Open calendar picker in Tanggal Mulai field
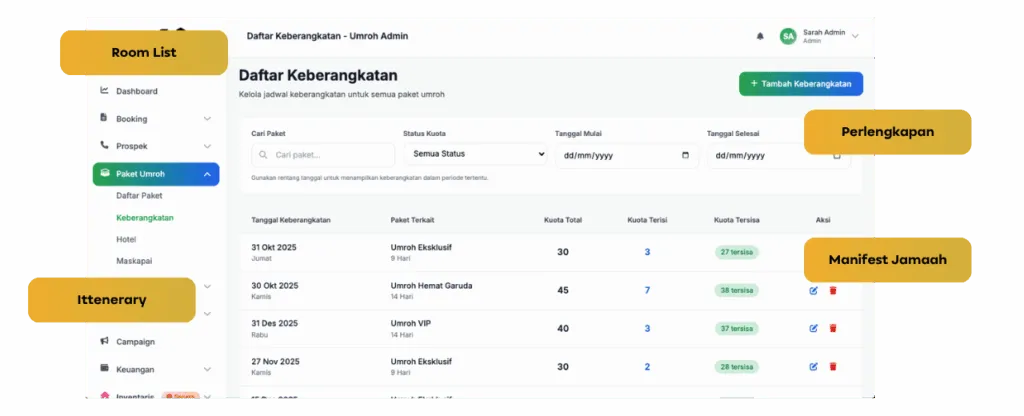Viewport: 1024px width, 416px height. pyautogui.click(x=685, y=156)
